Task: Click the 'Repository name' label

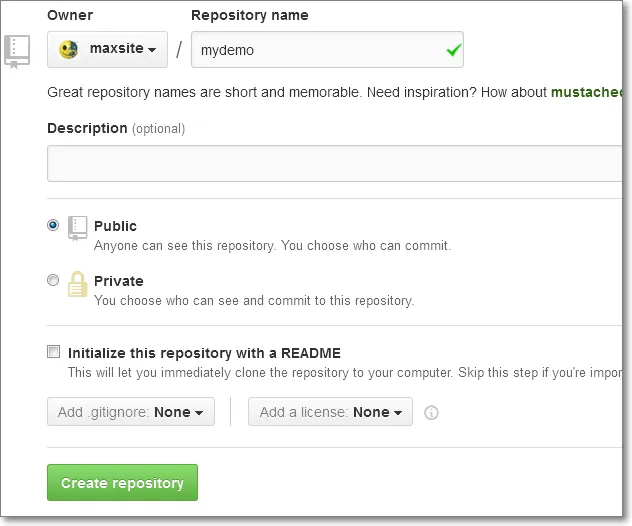Action: (249, 15)
